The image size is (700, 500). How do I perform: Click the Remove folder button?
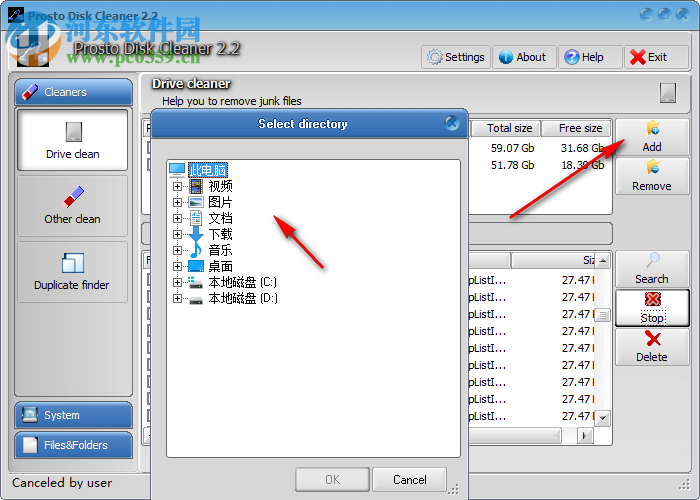point(652,176)
